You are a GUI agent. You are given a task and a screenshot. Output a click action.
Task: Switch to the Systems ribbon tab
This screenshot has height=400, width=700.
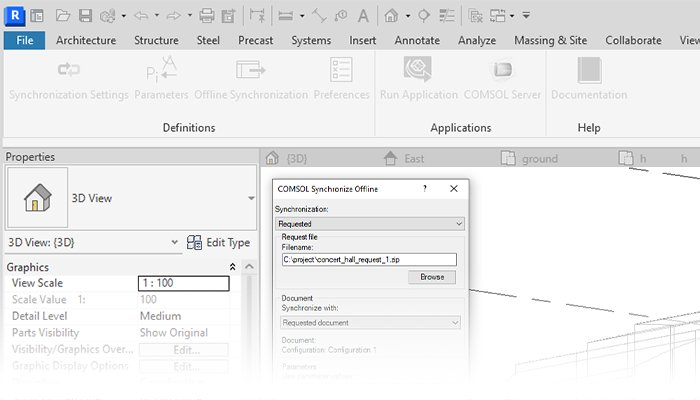click(x=311, y=40)
